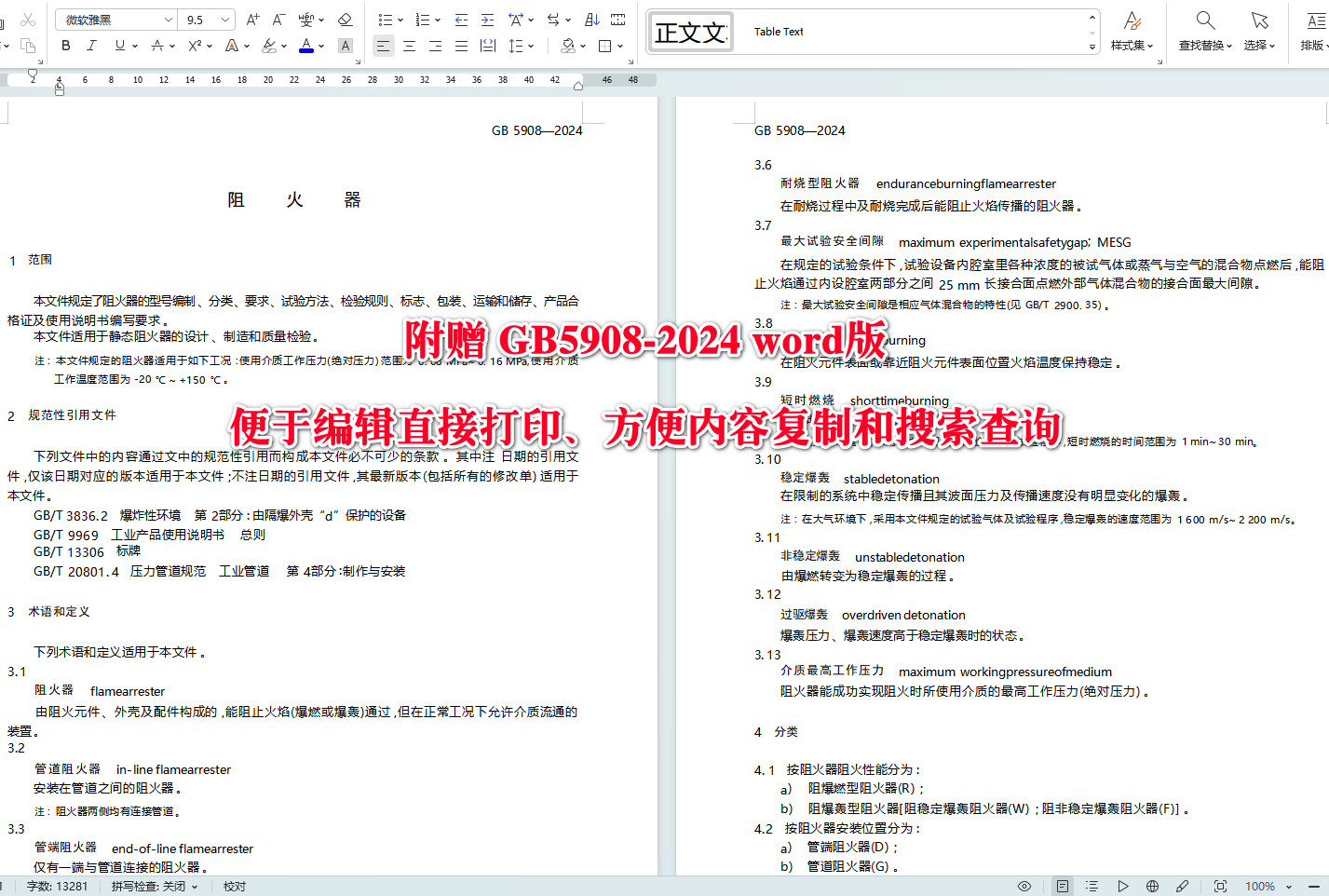Screen dimensions: 1329x896
Task: Increase font size with A+ icon
Action: point(252,18)
